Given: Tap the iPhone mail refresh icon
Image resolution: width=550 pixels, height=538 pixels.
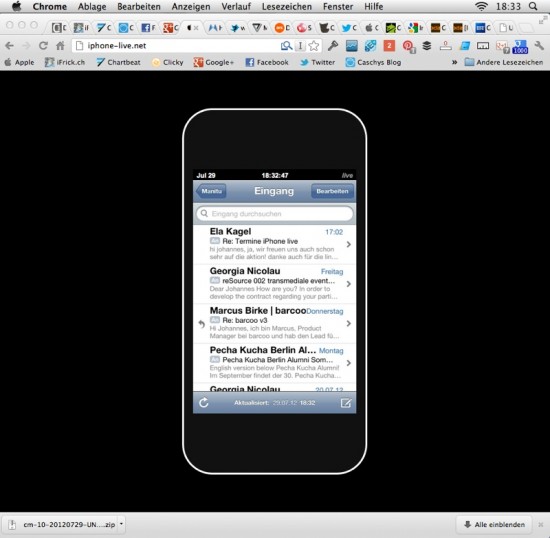Looking at the screenshot, I should coord(204,403).
